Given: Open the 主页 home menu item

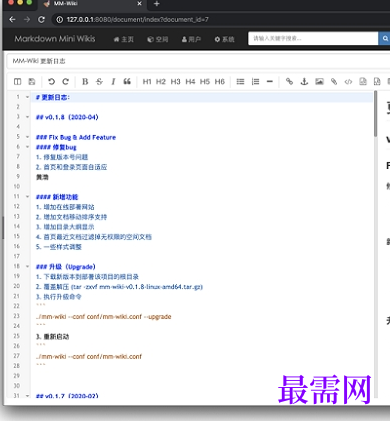Looking at the screenshot, I should [x=124, y=39].
